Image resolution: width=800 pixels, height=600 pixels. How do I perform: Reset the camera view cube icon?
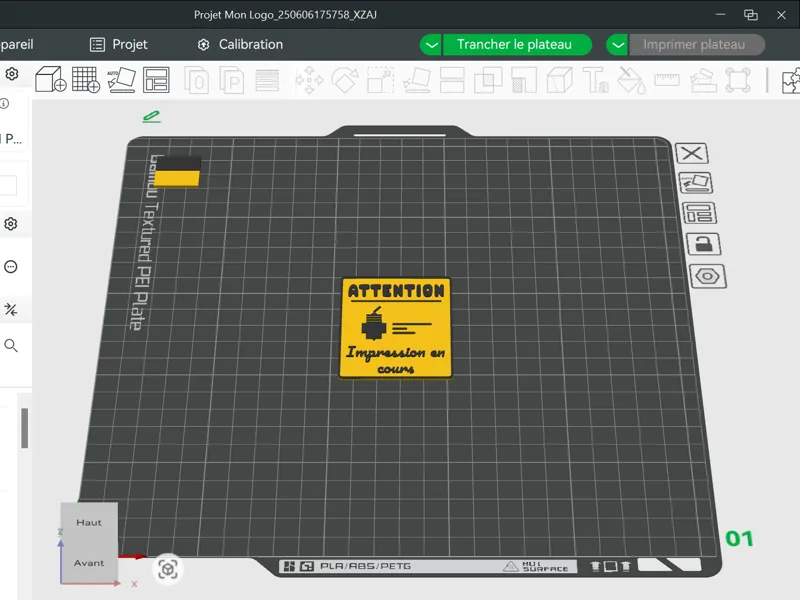168,569
